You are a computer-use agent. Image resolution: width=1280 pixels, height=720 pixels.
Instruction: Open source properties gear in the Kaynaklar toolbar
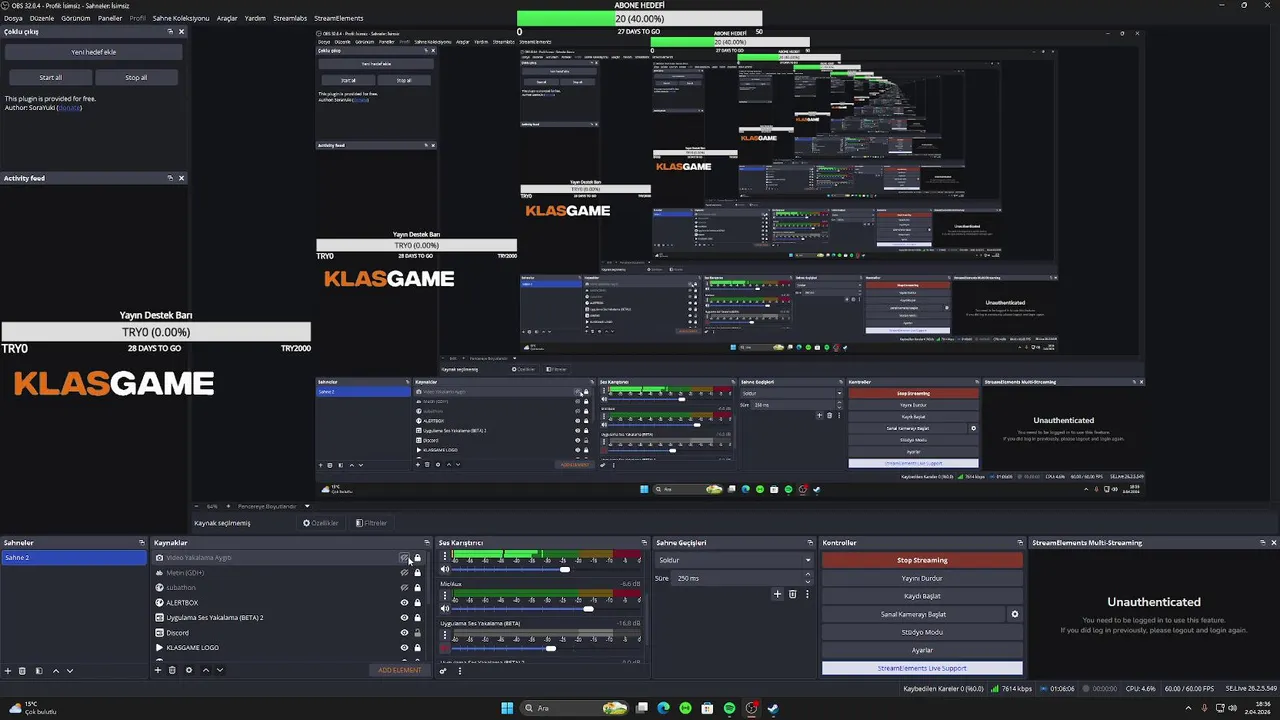coord(188,670)
